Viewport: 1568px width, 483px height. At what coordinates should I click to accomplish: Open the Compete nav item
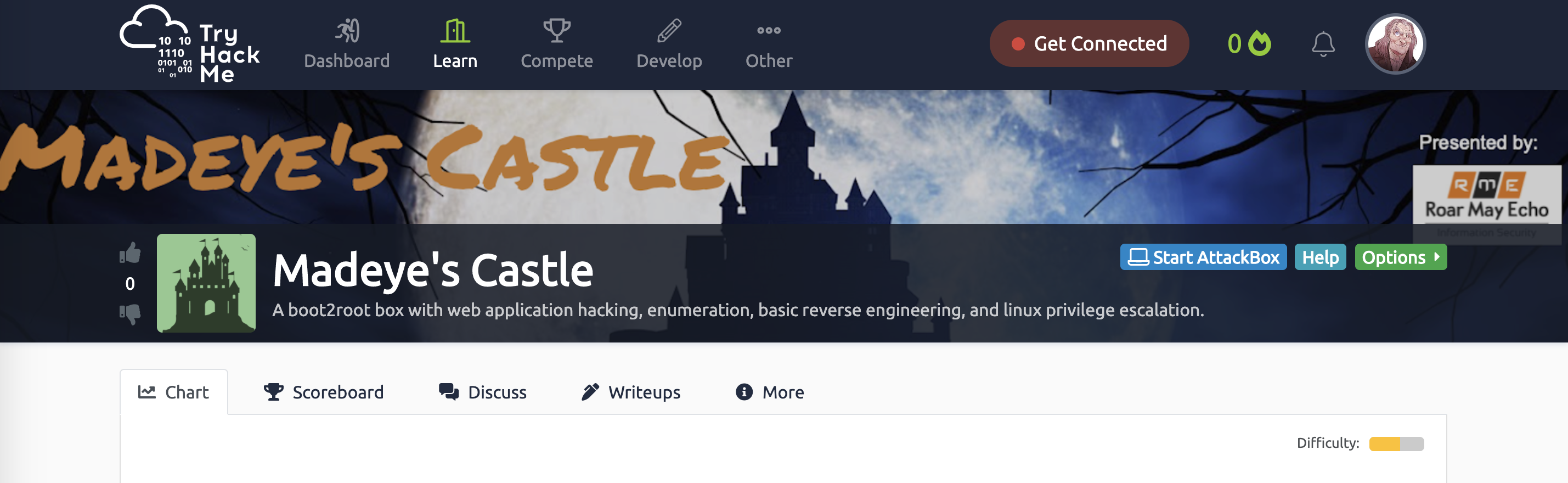557,44
